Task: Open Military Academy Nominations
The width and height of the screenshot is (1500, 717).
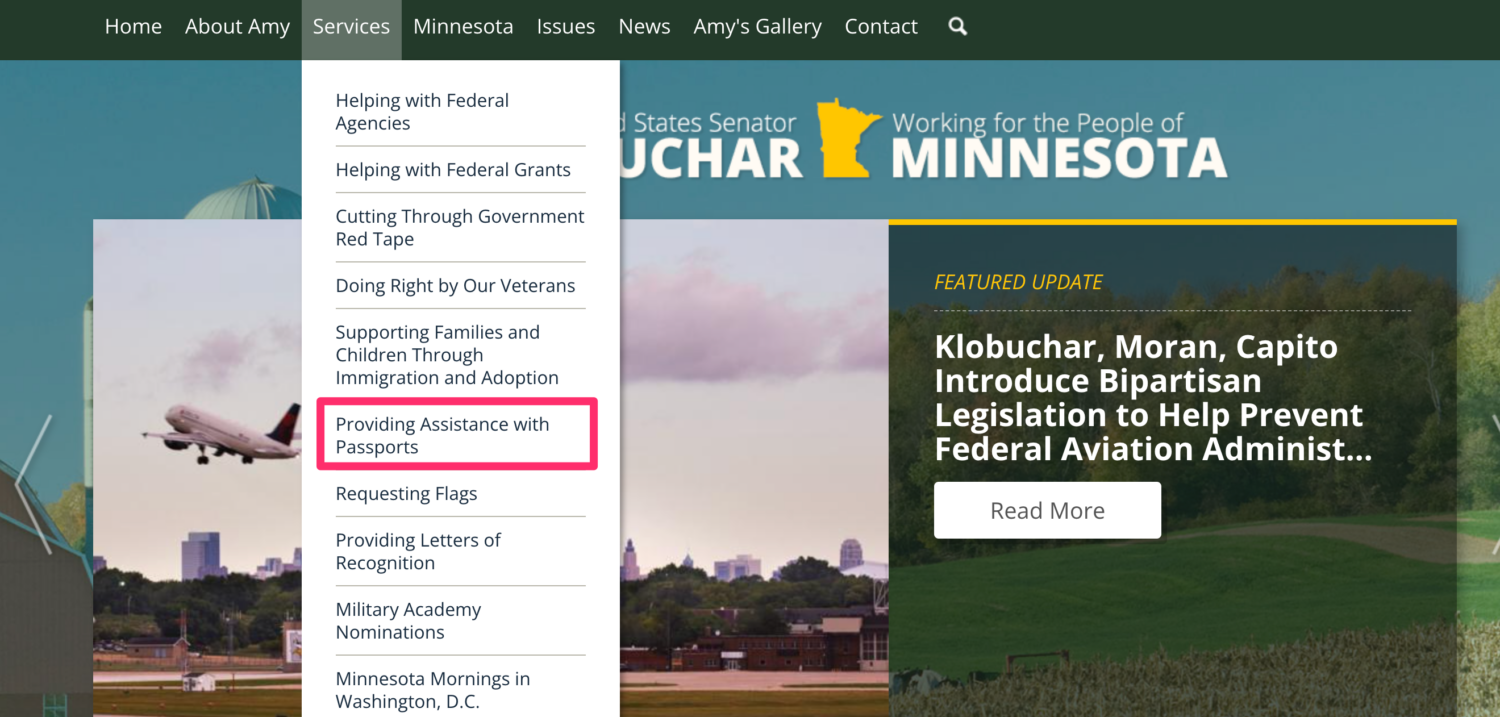Action: click(409, 620)
